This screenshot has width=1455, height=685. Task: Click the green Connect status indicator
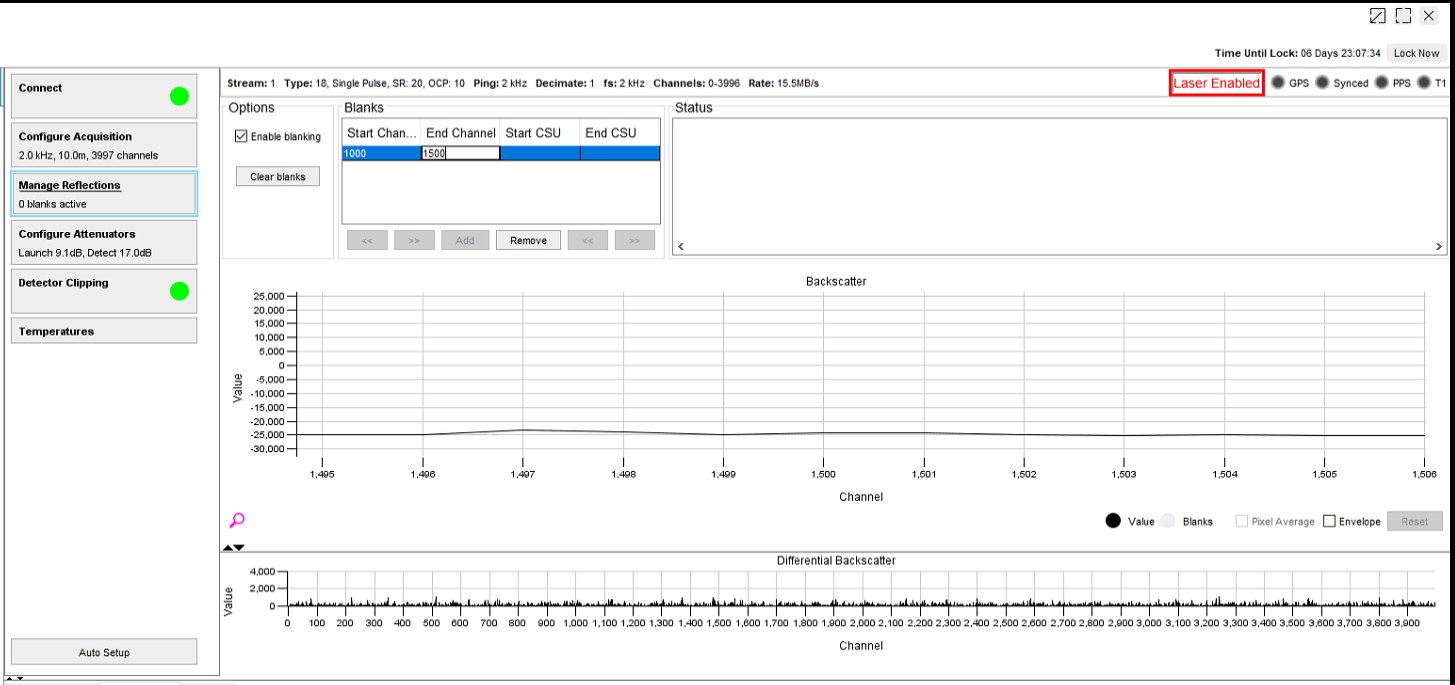[x=179, y=96]
